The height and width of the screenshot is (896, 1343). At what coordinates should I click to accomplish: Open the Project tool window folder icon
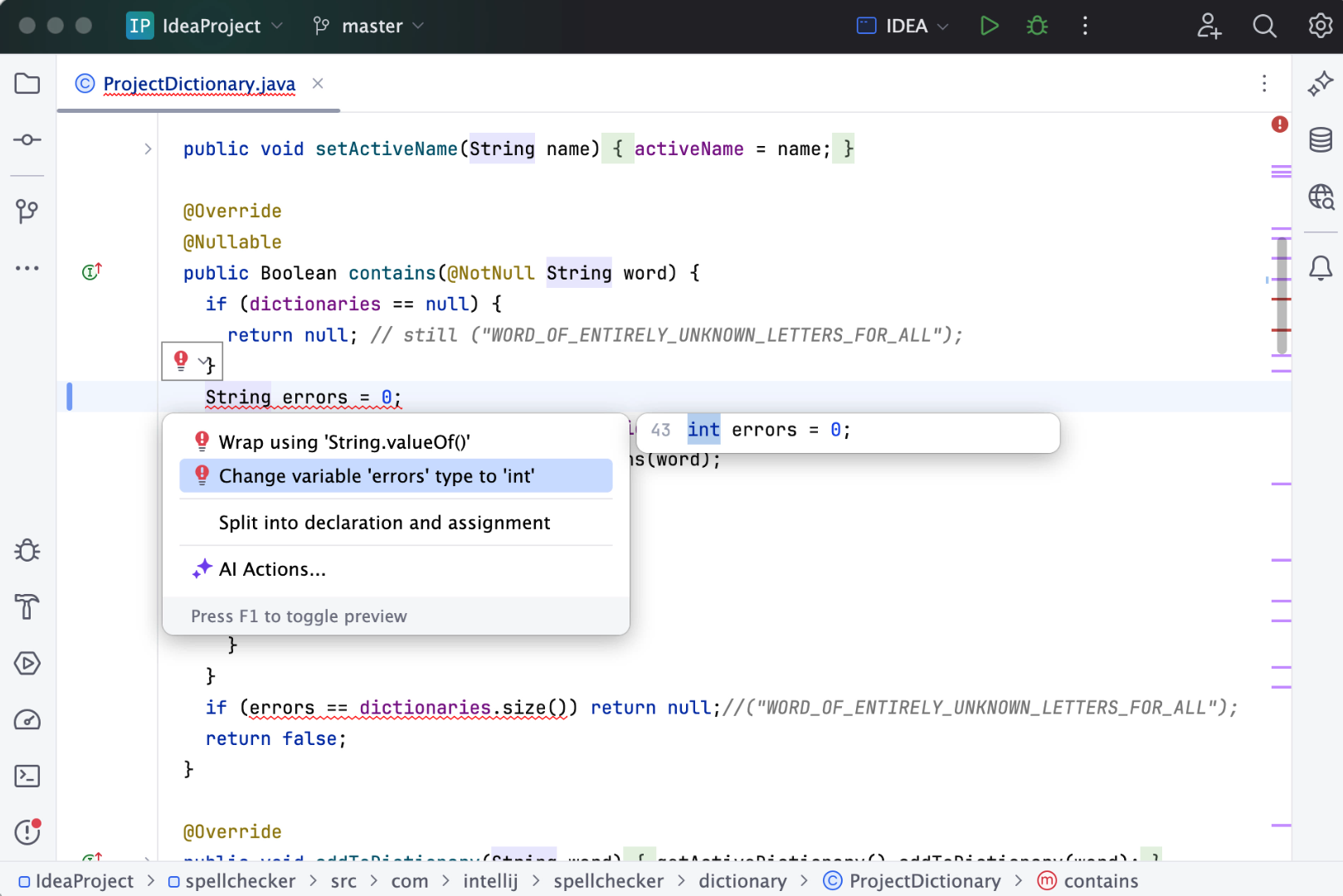tap(27, 84)
